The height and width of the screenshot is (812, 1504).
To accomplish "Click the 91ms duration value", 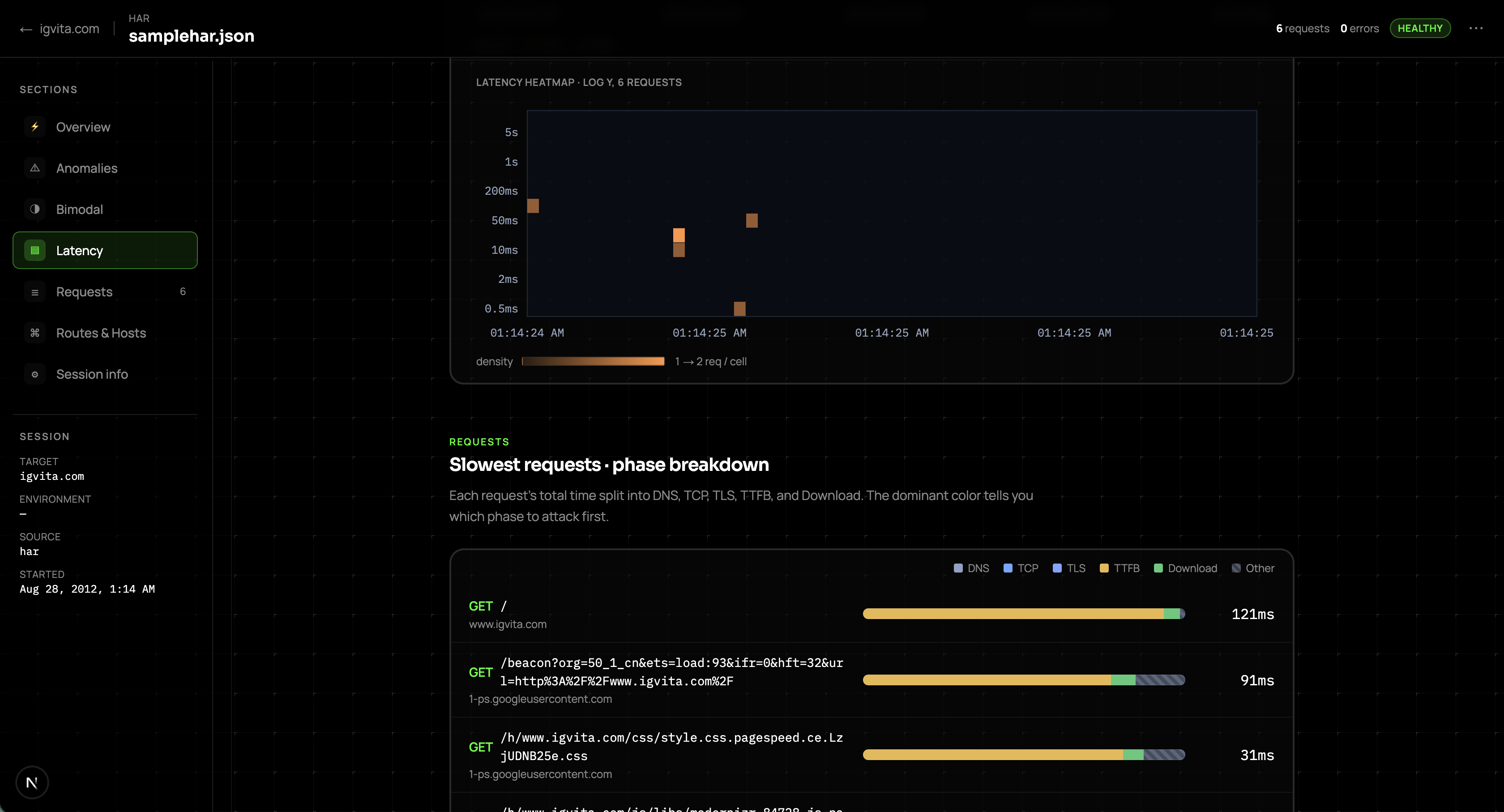I will pos(1257,680).
